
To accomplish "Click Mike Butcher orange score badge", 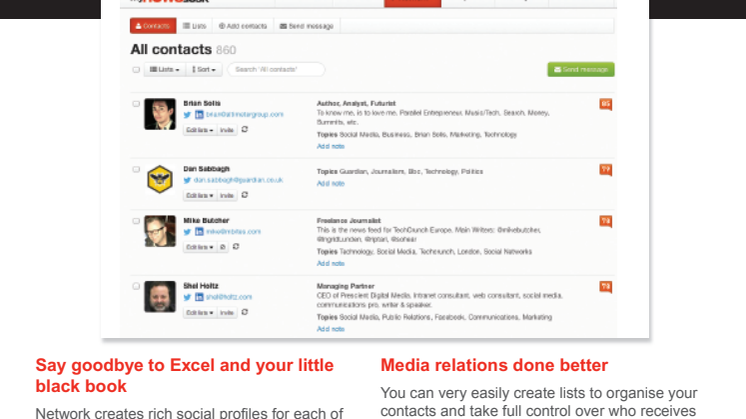I will [x=606, y=221].
